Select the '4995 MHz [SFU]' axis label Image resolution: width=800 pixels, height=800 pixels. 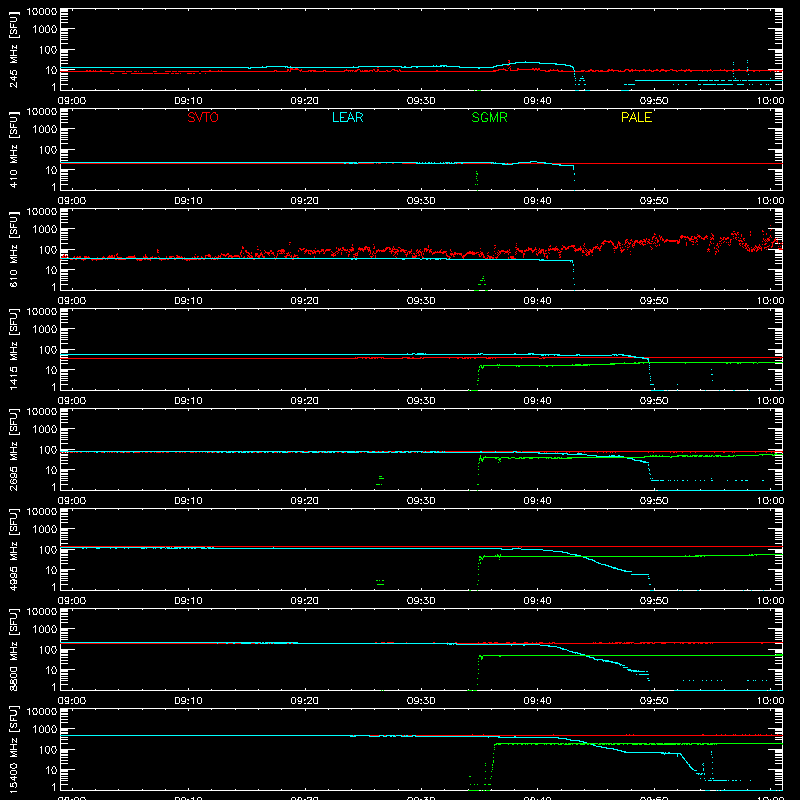coord(13,549)
